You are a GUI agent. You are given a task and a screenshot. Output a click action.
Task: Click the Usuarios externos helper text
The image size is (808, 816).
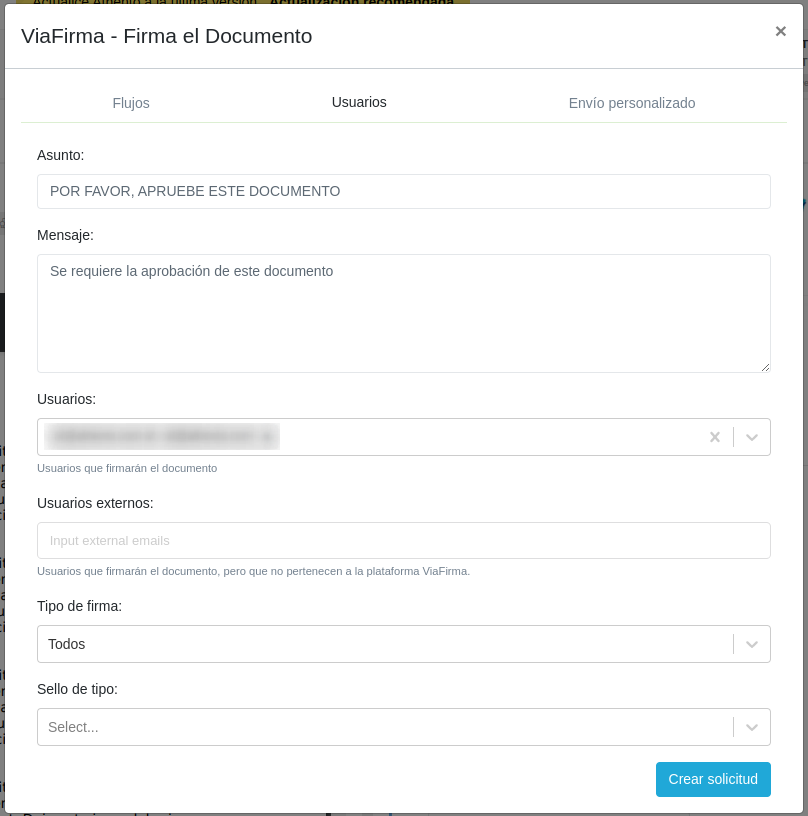(253, 571)
